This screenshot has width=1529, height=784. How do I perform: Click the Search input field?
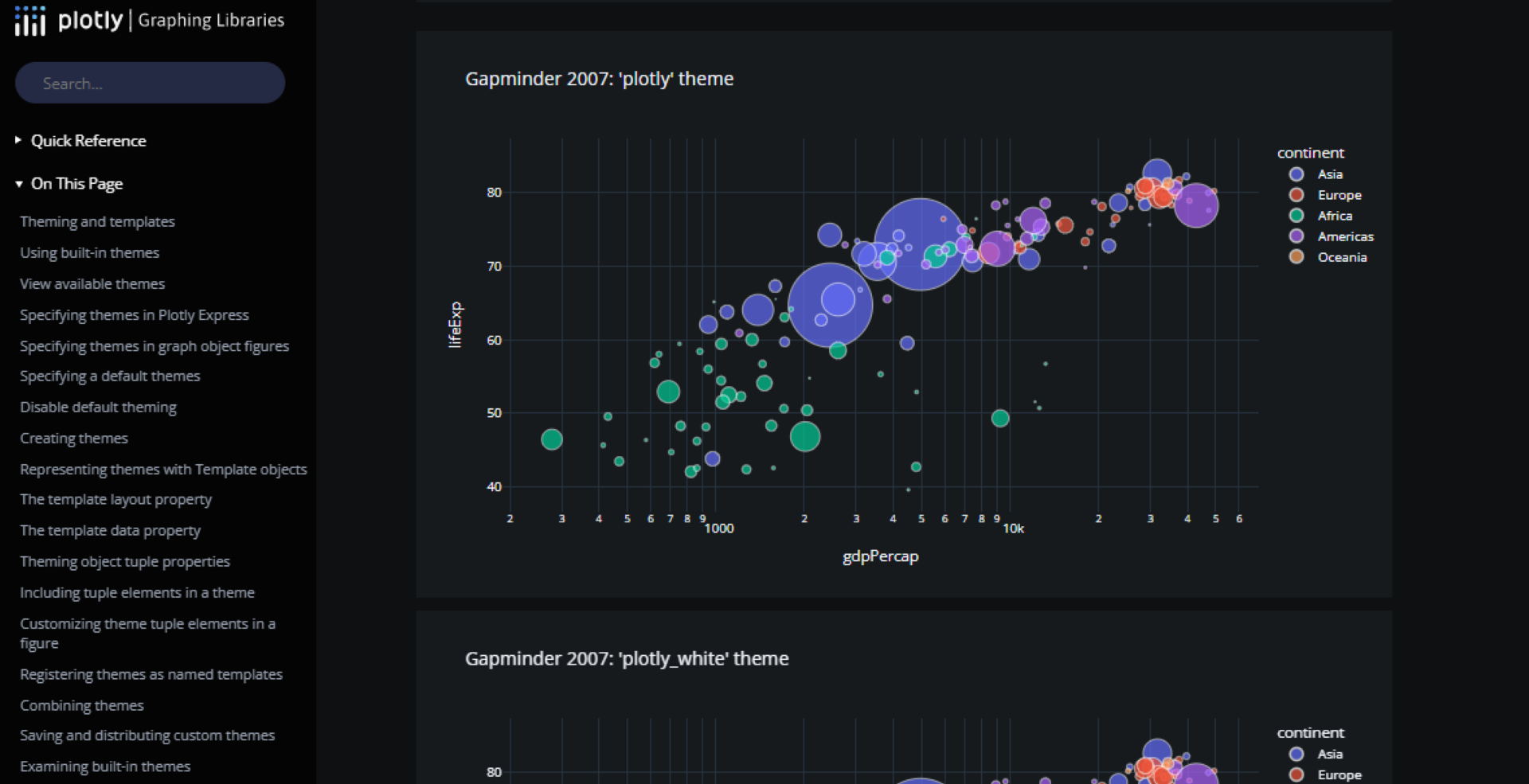150,82
